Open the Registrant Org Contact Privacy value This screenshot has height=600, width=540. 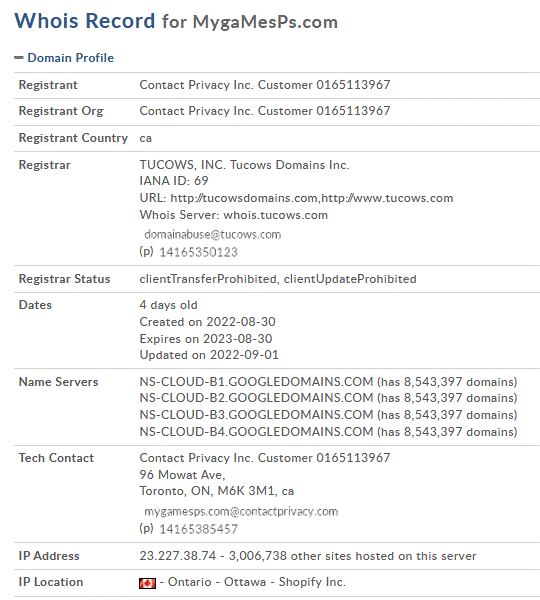point(265,111)
